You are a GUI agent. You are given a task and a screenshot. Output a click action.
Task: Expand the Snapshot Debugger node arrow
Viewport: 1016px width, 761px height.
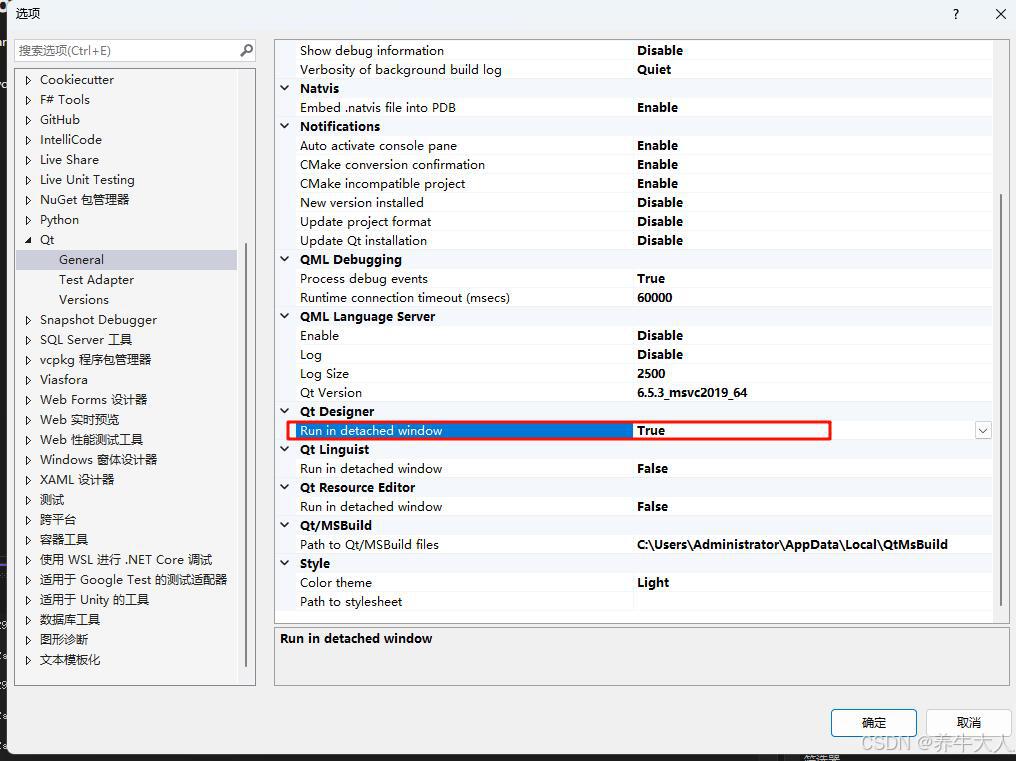click(x=28, y=320)
